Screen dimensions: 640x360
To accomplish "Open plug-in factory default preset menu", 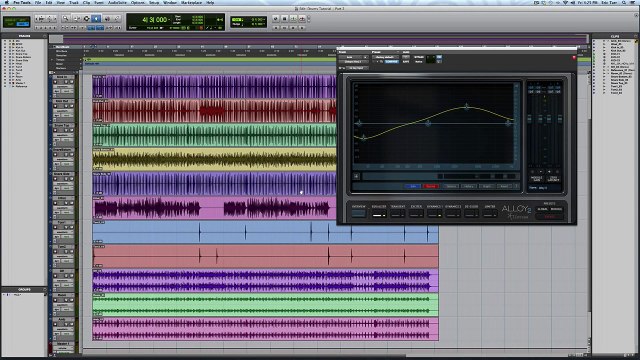I will 385,57.
